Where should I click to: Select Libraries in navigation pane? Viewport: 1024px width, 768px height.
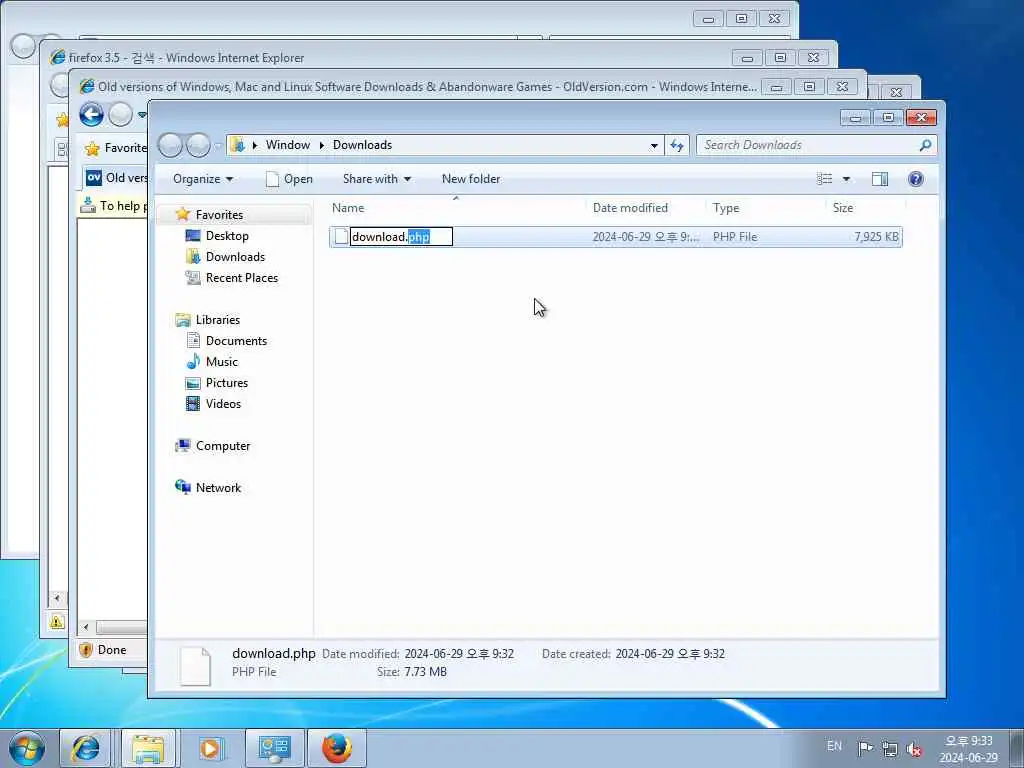[217, 319]
